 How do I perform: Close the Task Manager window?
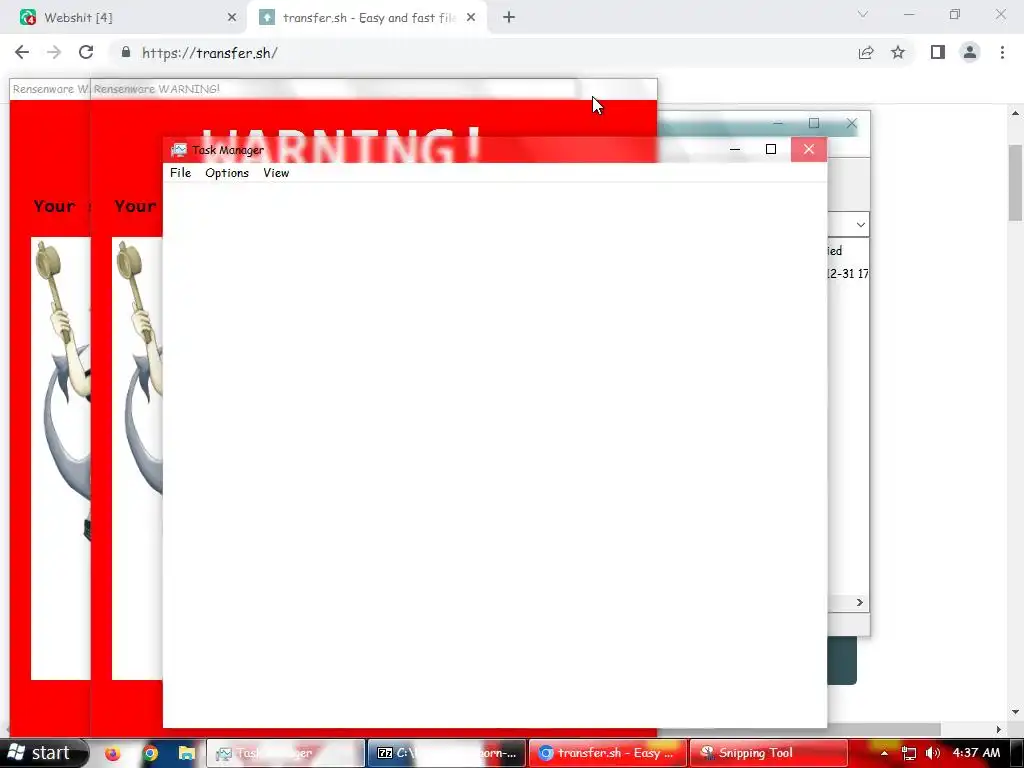pyautogui.click(x=808, y=150)
